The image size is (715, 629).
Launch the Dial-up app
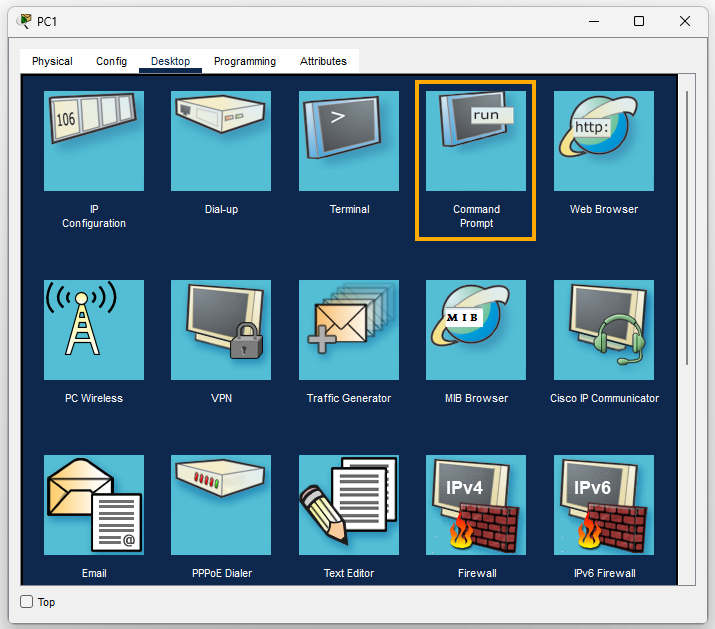[221, 140]
